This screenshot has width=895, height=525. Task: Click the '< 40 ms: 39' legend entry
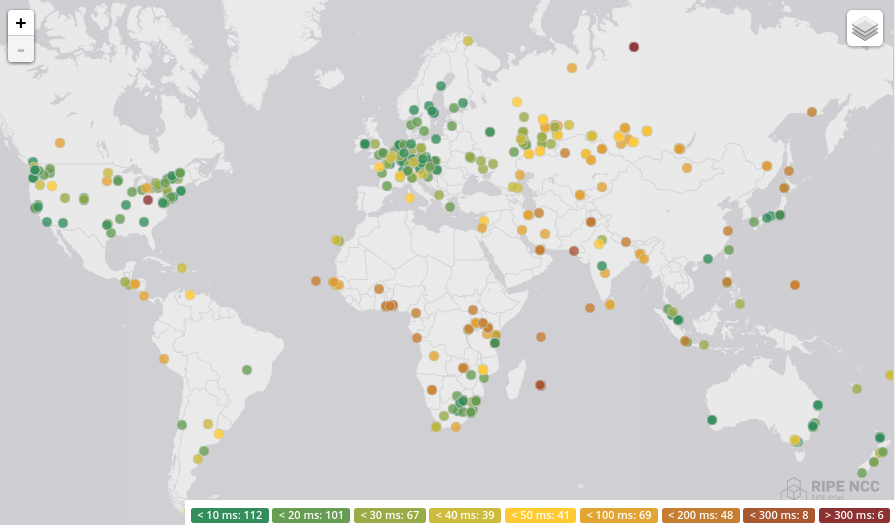click(465, 515)
